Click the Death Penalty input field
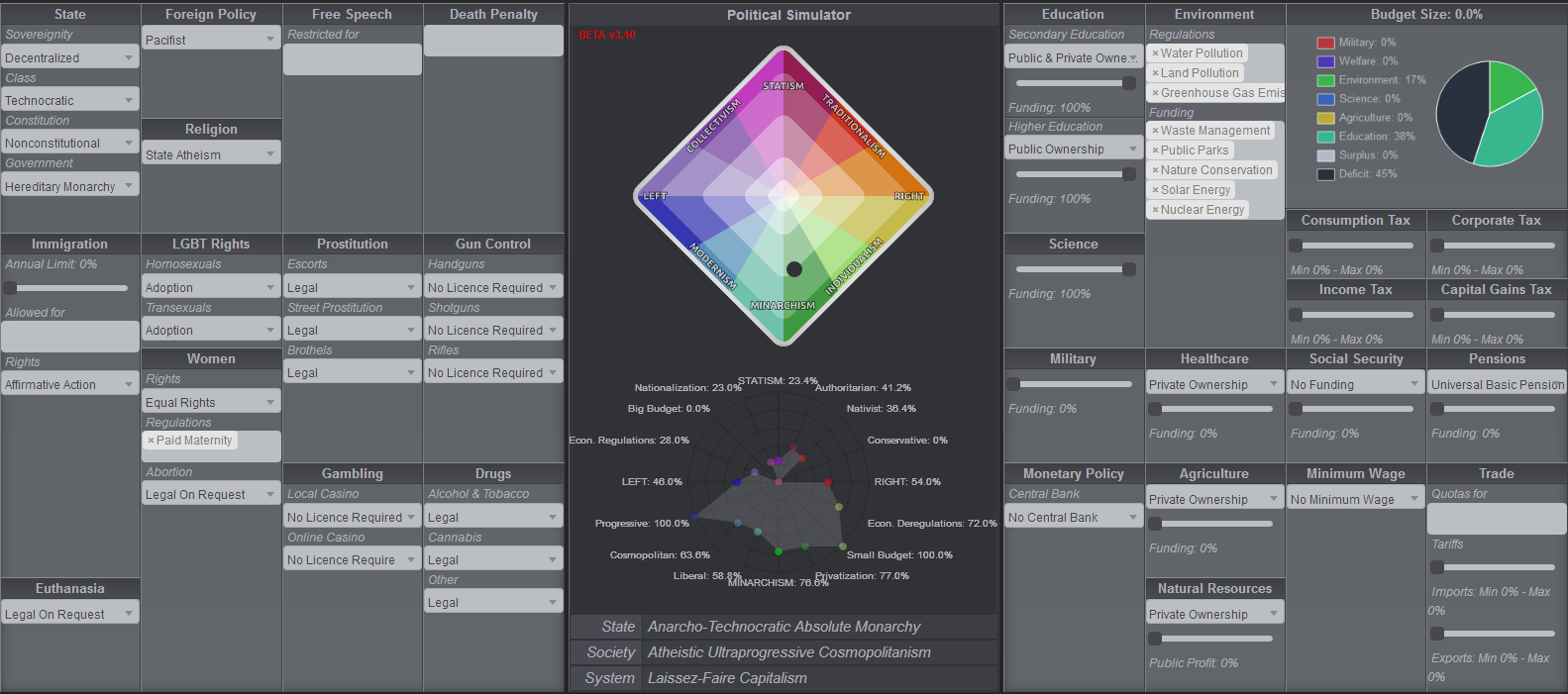Viewport: 1568px width, 694px height. coord(493,41)
